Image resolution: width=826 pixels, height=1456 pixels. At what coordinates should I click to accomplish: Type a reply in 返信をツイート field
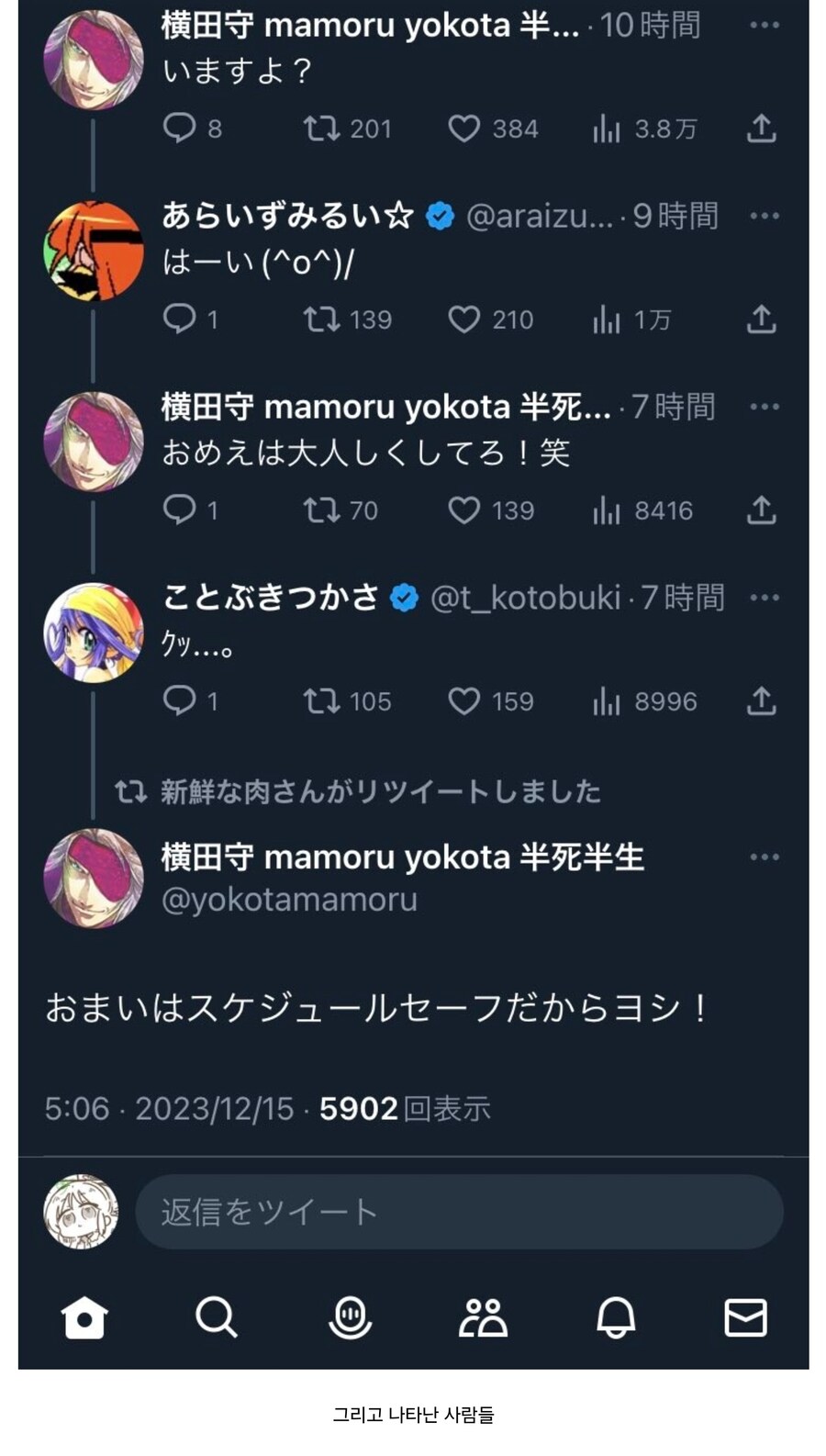459,1212
